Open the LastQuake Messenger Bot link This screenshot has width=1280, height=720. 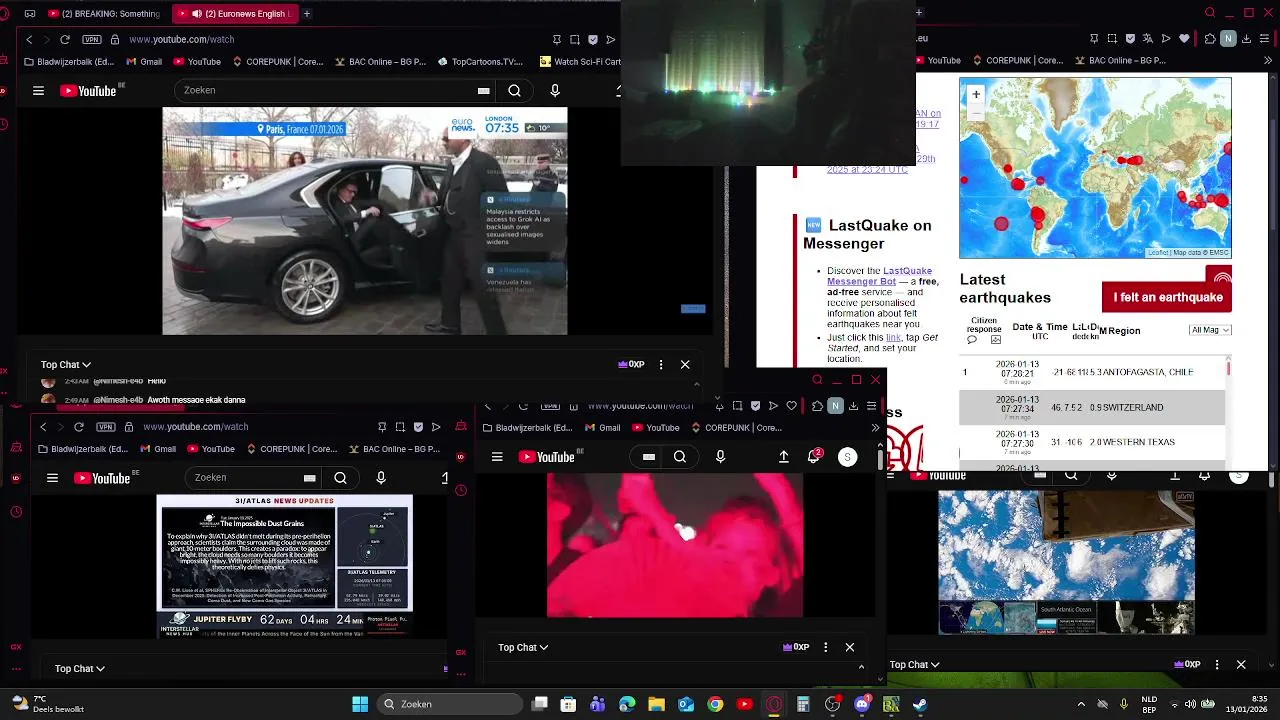[879, 276]
